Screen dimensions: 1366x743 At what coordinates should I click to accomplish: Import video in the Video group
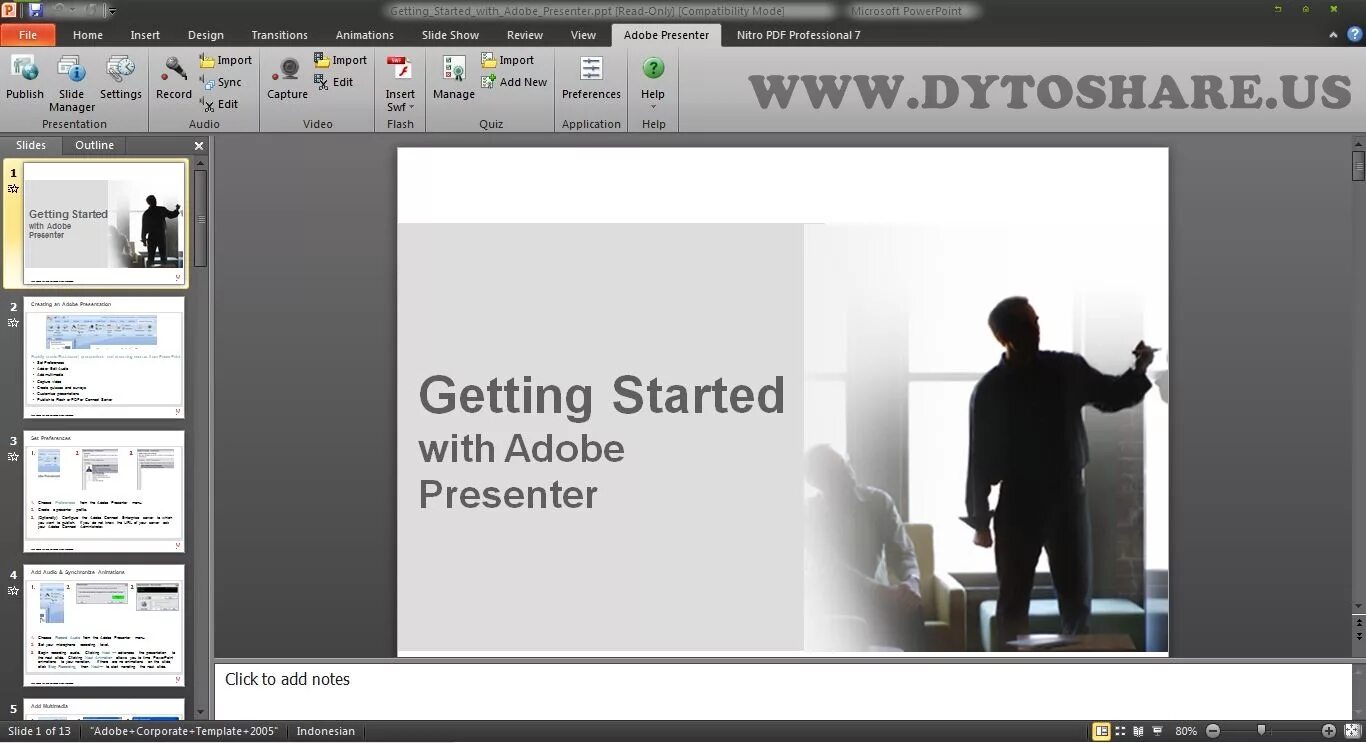click(341, 60)
